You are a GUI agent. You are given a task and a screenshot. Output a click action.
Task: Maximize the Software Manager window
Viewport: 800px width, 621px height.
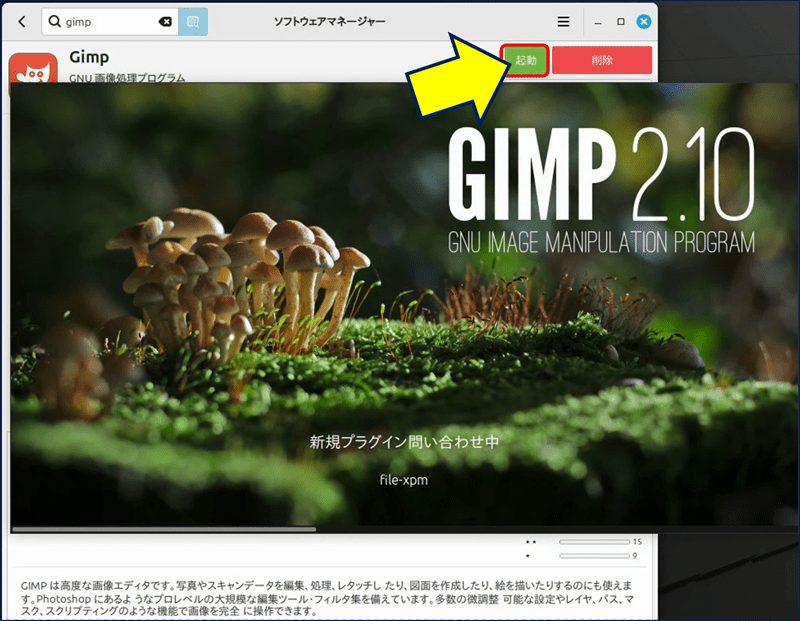click(x=620, y=21)
